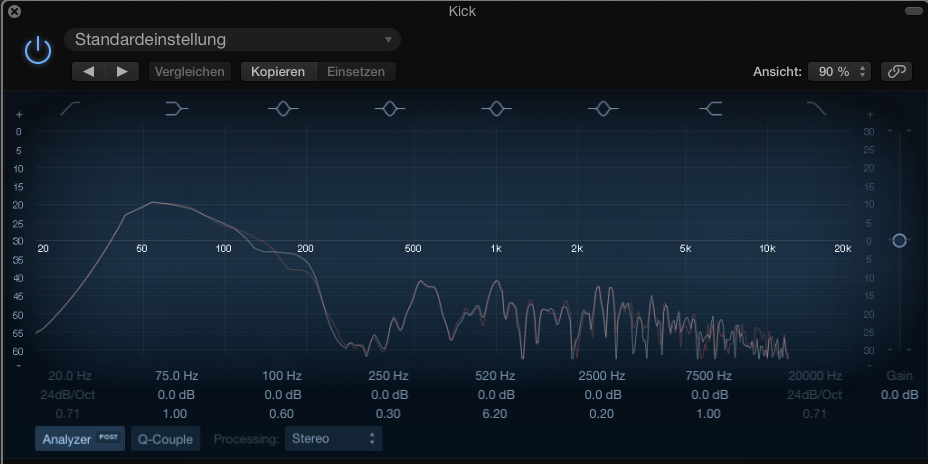Click the Q value 6.20
This screenshot has height=464, width=928.
coord(495,414)
